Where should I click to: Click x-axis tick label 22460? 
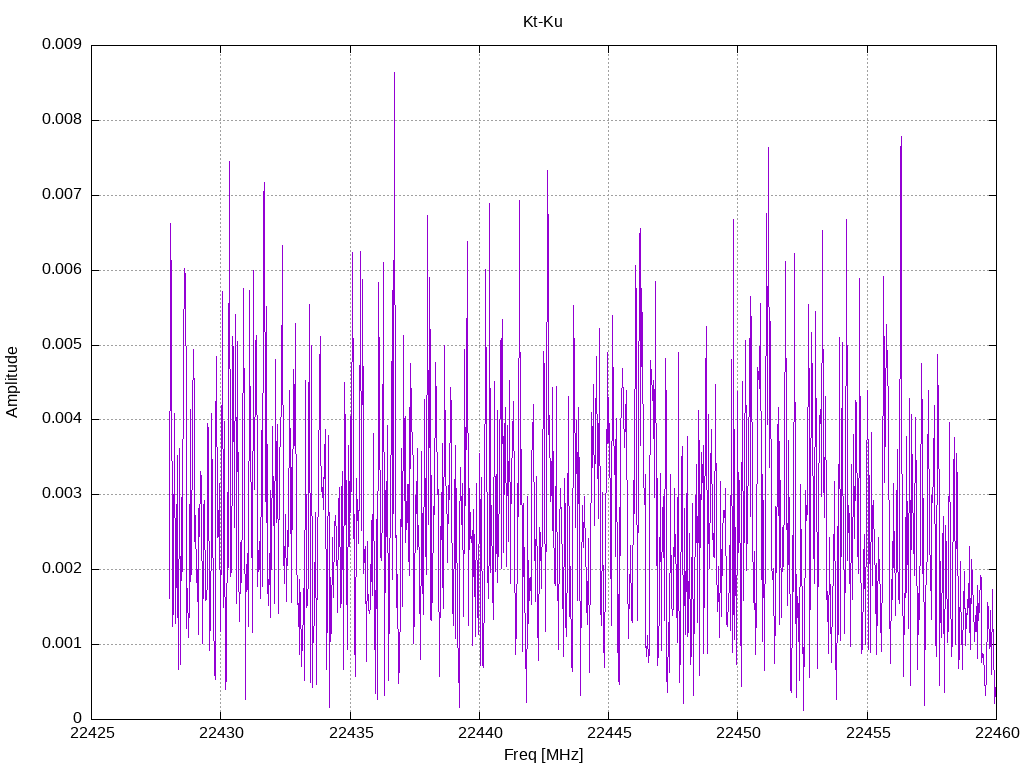(x=997, y=733)
